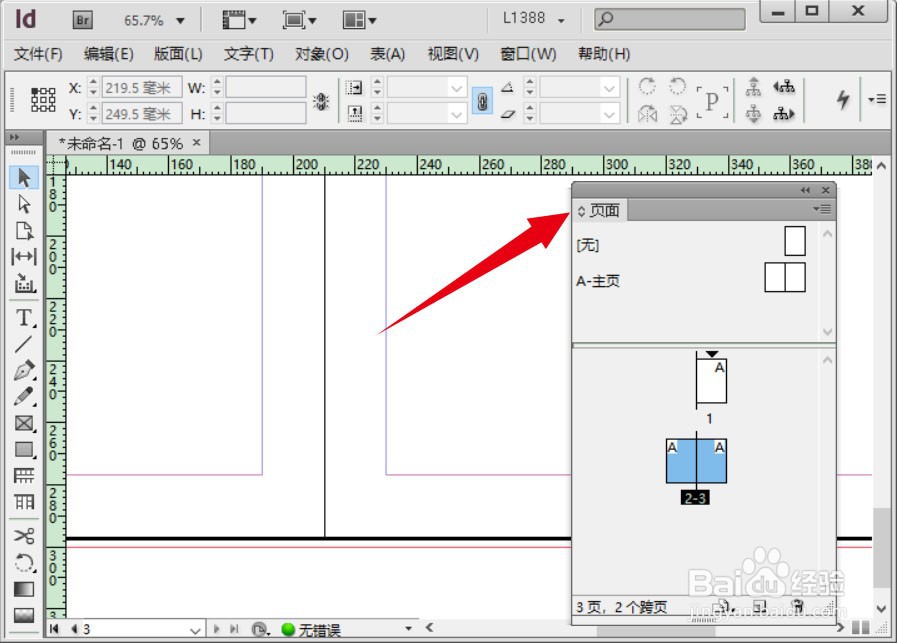
Task: Select the Pencil tool
Action: [24, 397]
